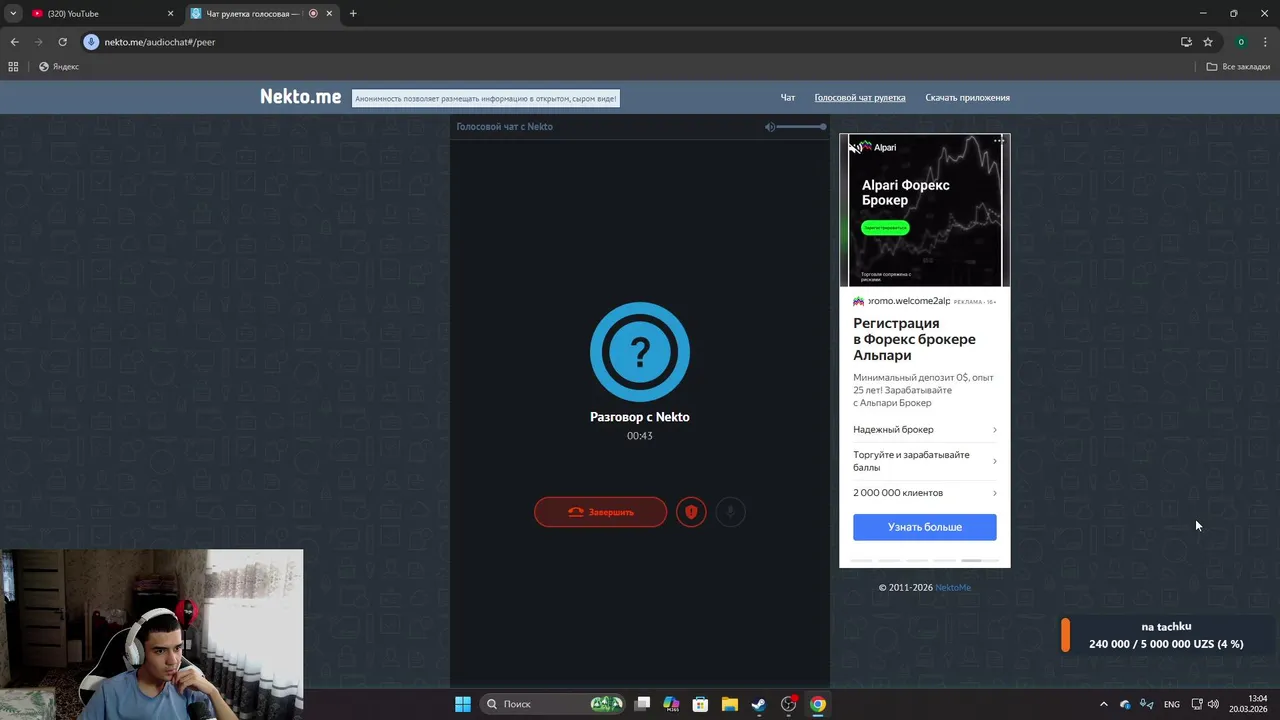Open Steam from taskbar

(759, 704)
